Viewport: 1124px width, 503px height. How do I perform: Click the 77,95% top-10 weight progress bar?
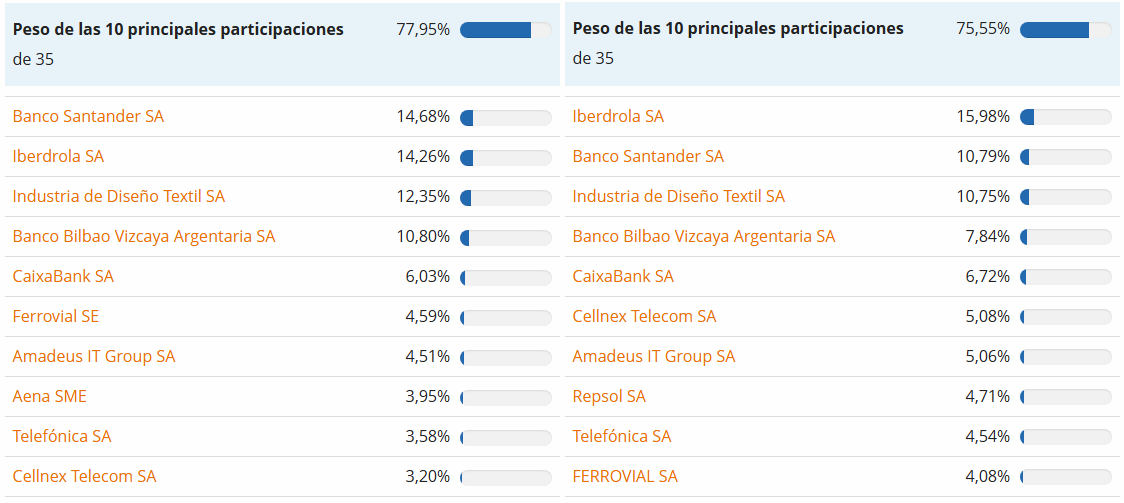(x=506, y=30)
